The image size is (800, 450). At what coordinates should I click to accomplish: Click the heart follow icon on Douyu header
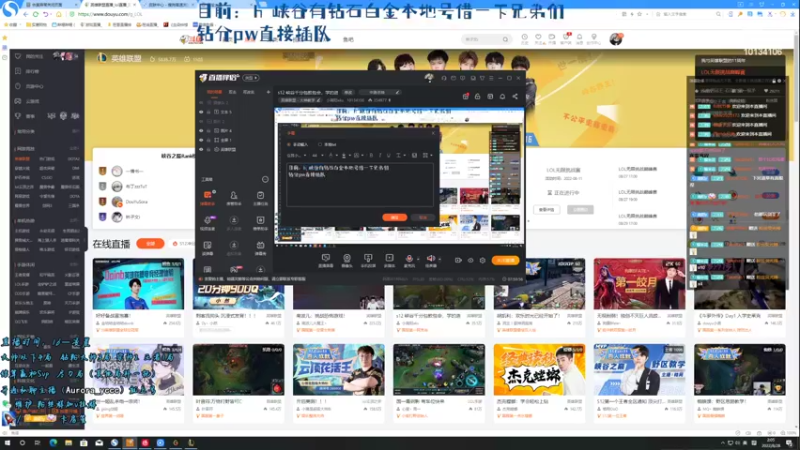tap(538, 38)
